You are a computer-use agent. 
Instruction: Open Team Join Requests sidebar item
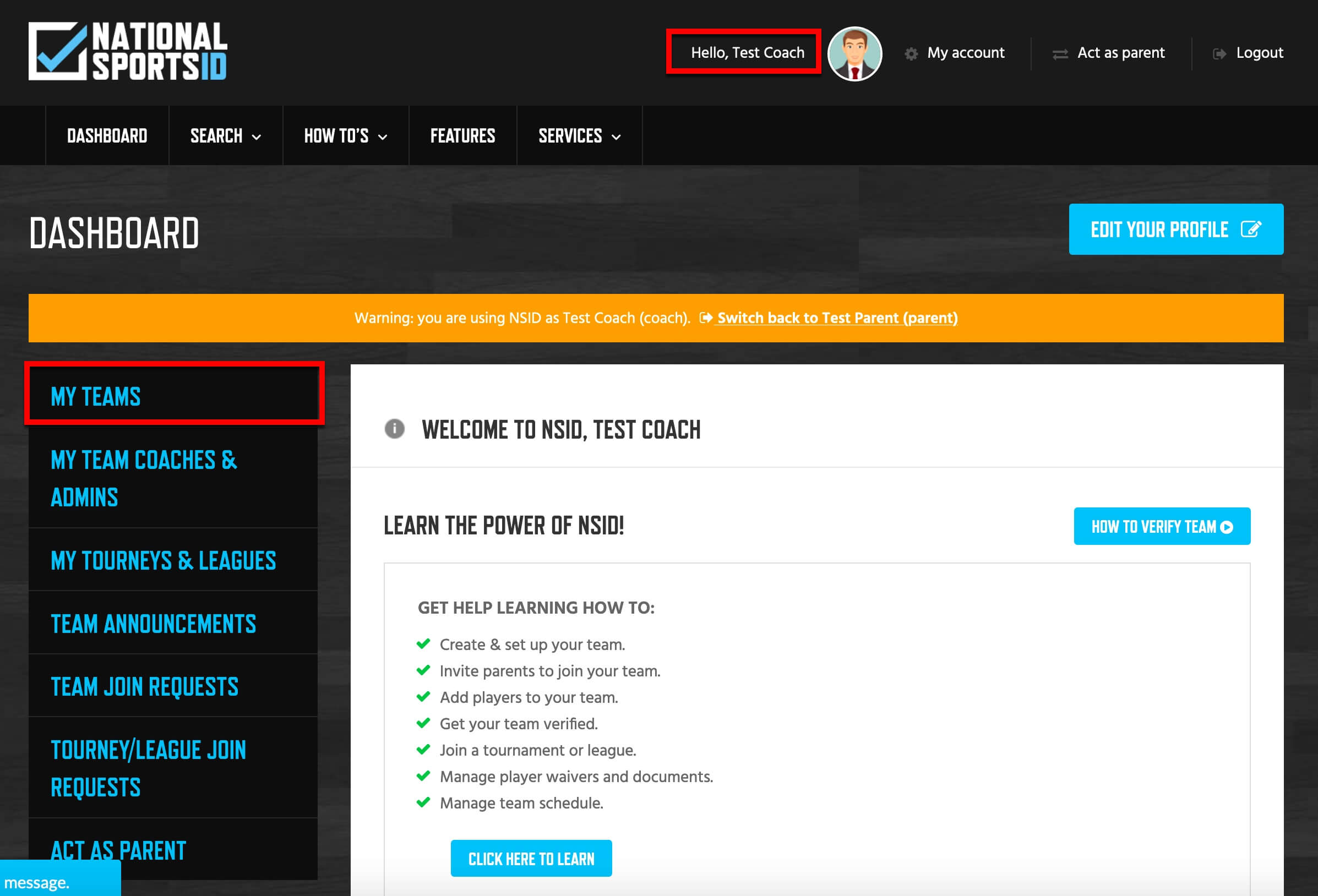click(173, 686)
